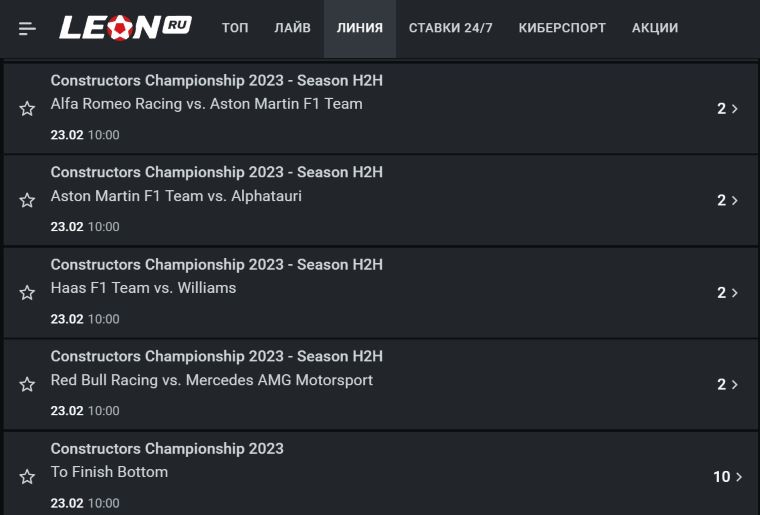Go to СТАВКИ 24/7 section
760x515 pixels.
coord(450,28)
